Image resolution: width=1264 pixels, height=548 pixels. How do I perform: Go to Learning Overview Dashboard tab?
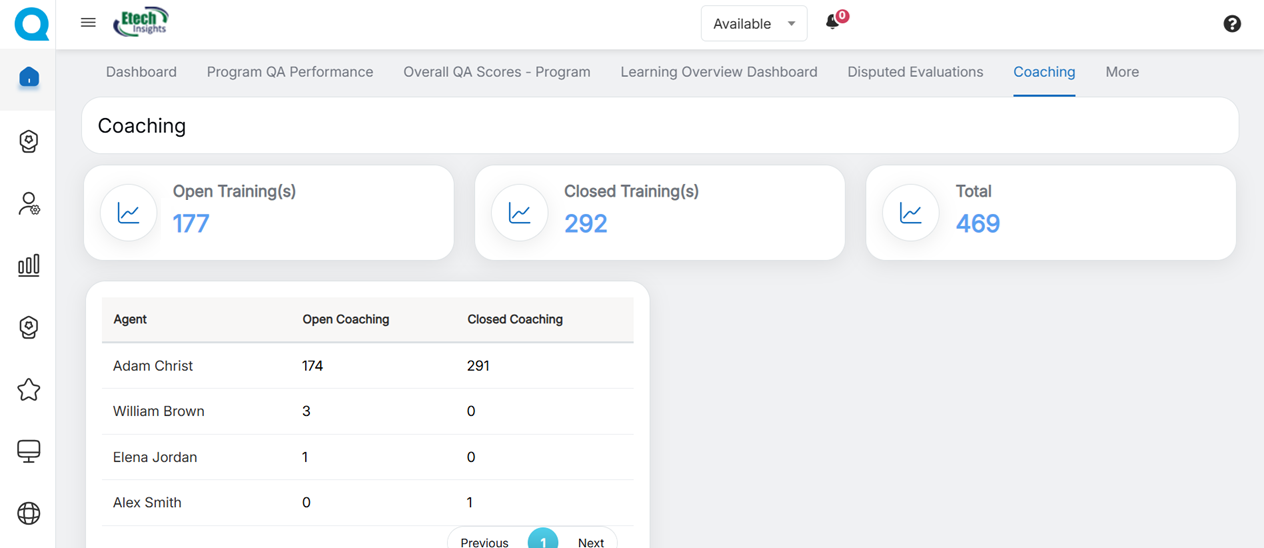click(719, 72)
